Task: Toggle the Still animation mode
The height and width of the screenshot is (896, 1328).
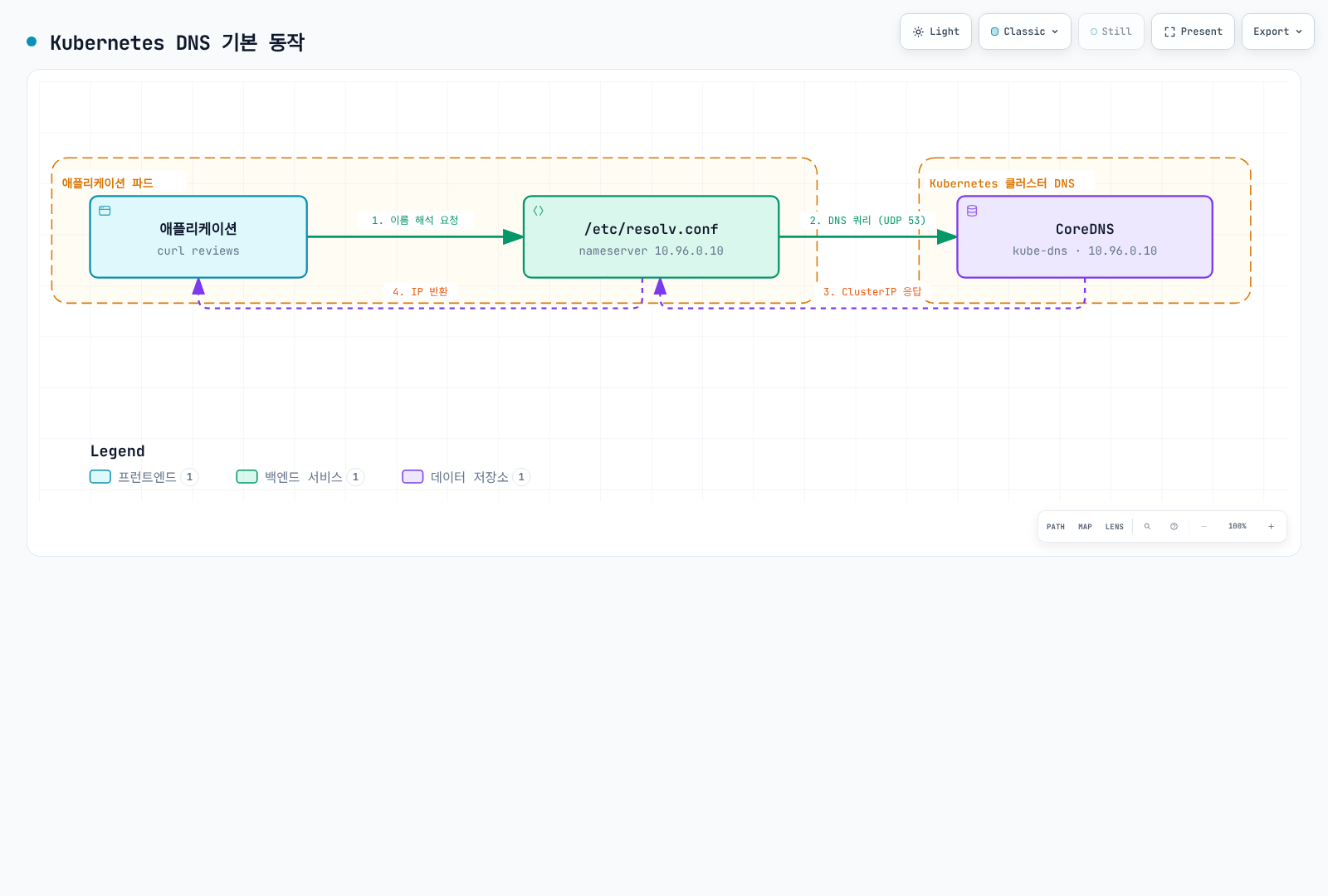Action: point(1111,32)
